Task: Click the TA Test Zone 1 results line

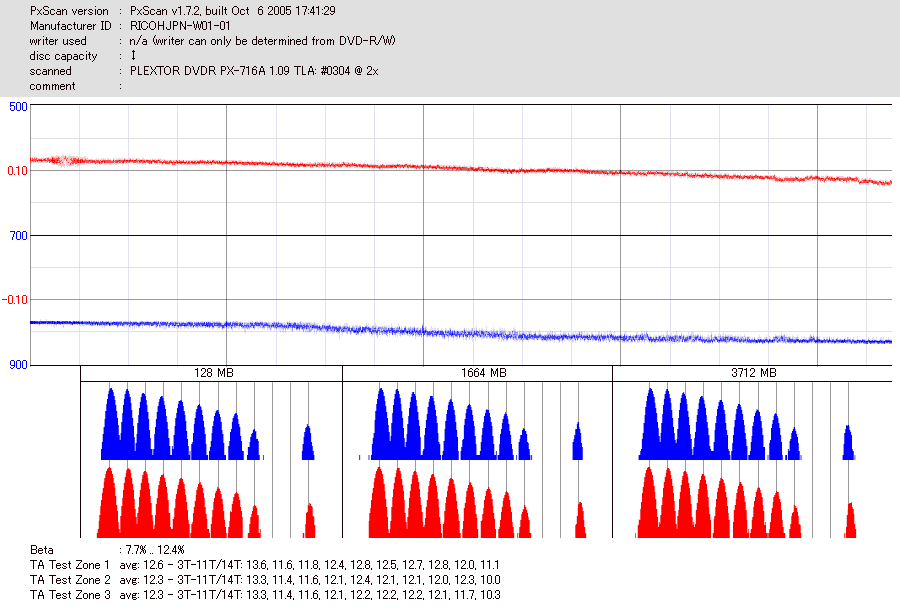Action: [265, 565]
